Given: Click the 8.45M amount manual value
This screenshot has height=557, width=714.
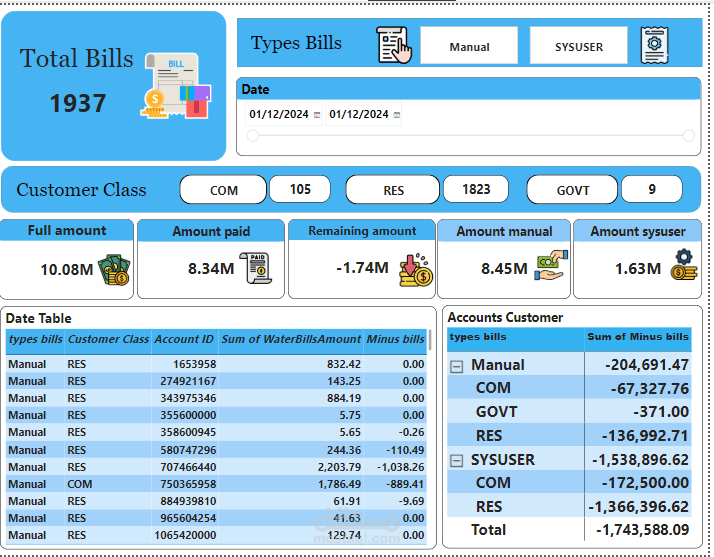Looking at the screenshot, I should tap(504, 269).
